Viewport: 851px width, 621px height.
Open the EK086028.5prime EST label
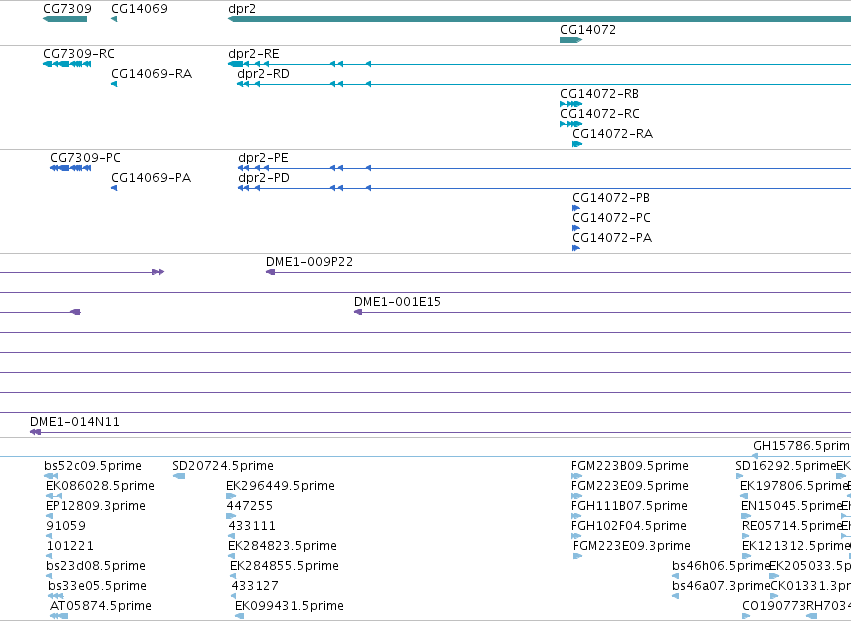[x=100, y=486]
